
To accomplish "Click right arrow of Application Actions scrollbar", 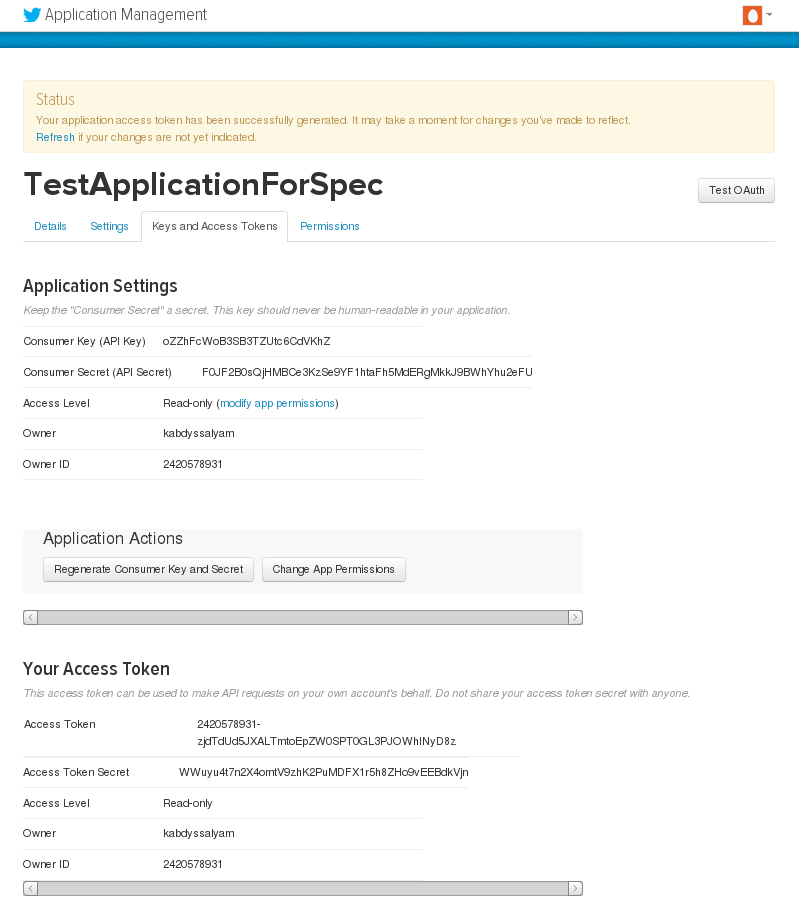I will pyautogui.click(x=575, y=618).
